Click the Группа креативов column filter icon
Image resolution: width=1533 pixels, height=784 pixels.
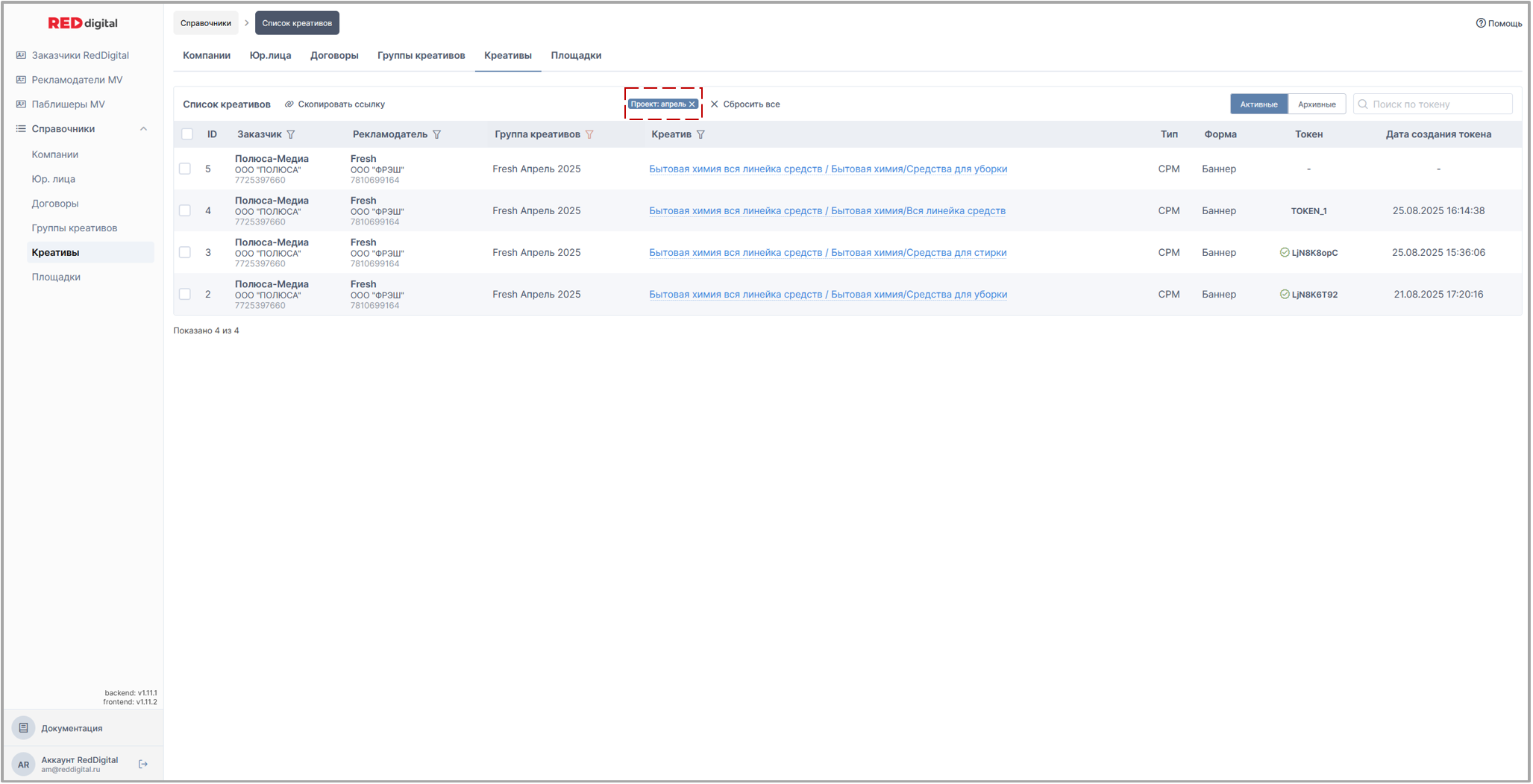click(x=589, y=135)
